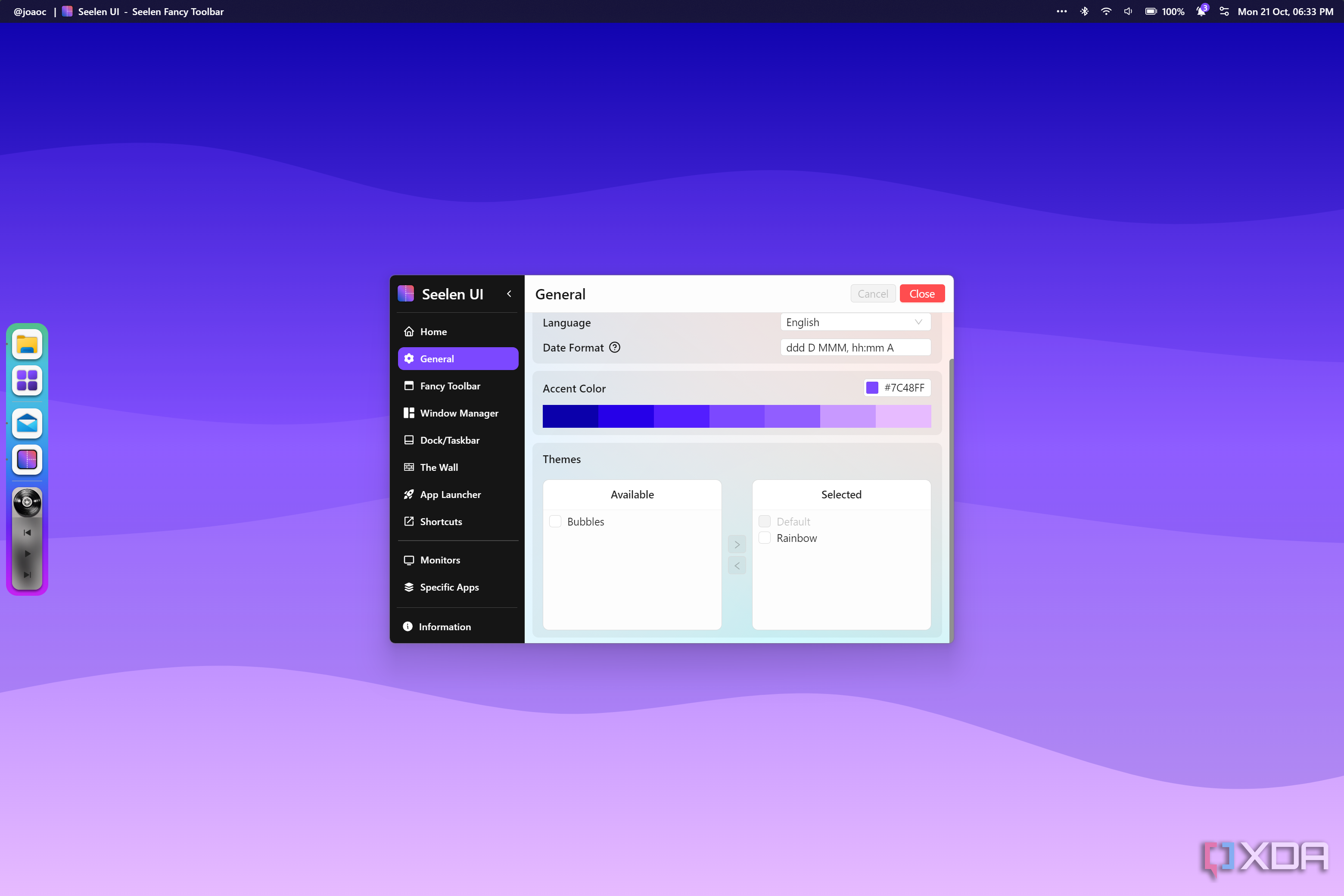This screenshot has height=896, width=1344.
Task: Open the #7C48FF accent color swatch
Action: point(872,387)
